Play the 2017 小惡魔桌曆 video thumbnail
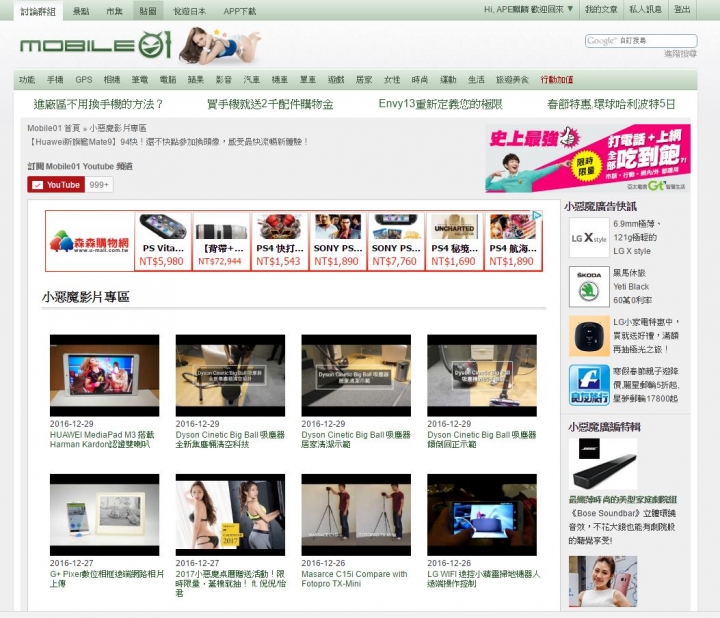The image size is (720, 618). (x=231, y=515)
